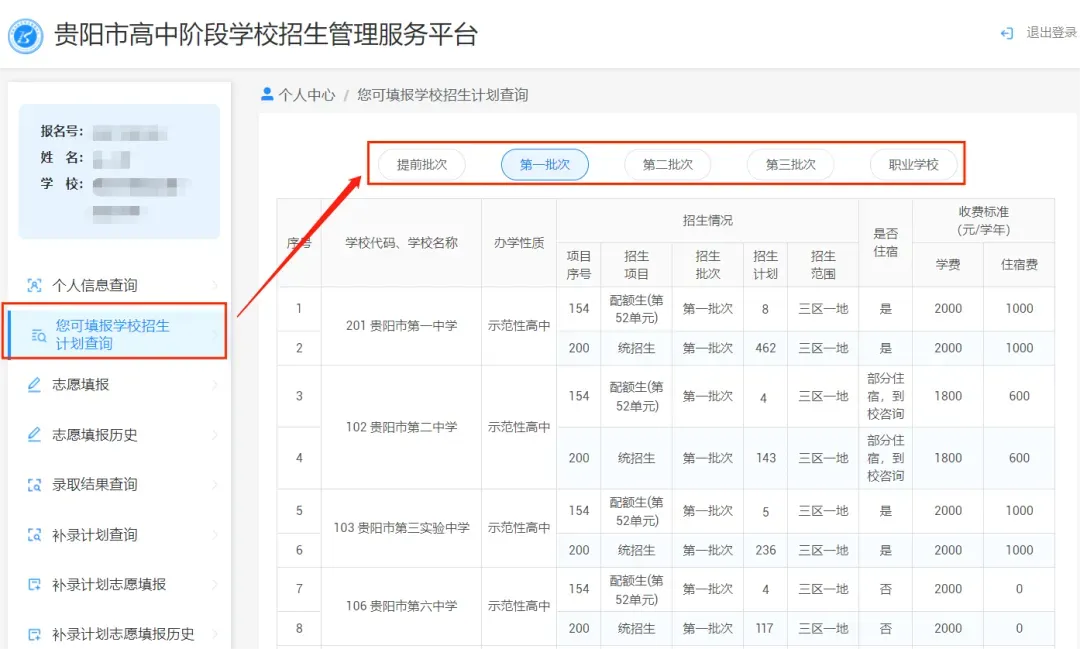
Task: Click the arrow icon beside 退出登录
Action: (1008, 33)
